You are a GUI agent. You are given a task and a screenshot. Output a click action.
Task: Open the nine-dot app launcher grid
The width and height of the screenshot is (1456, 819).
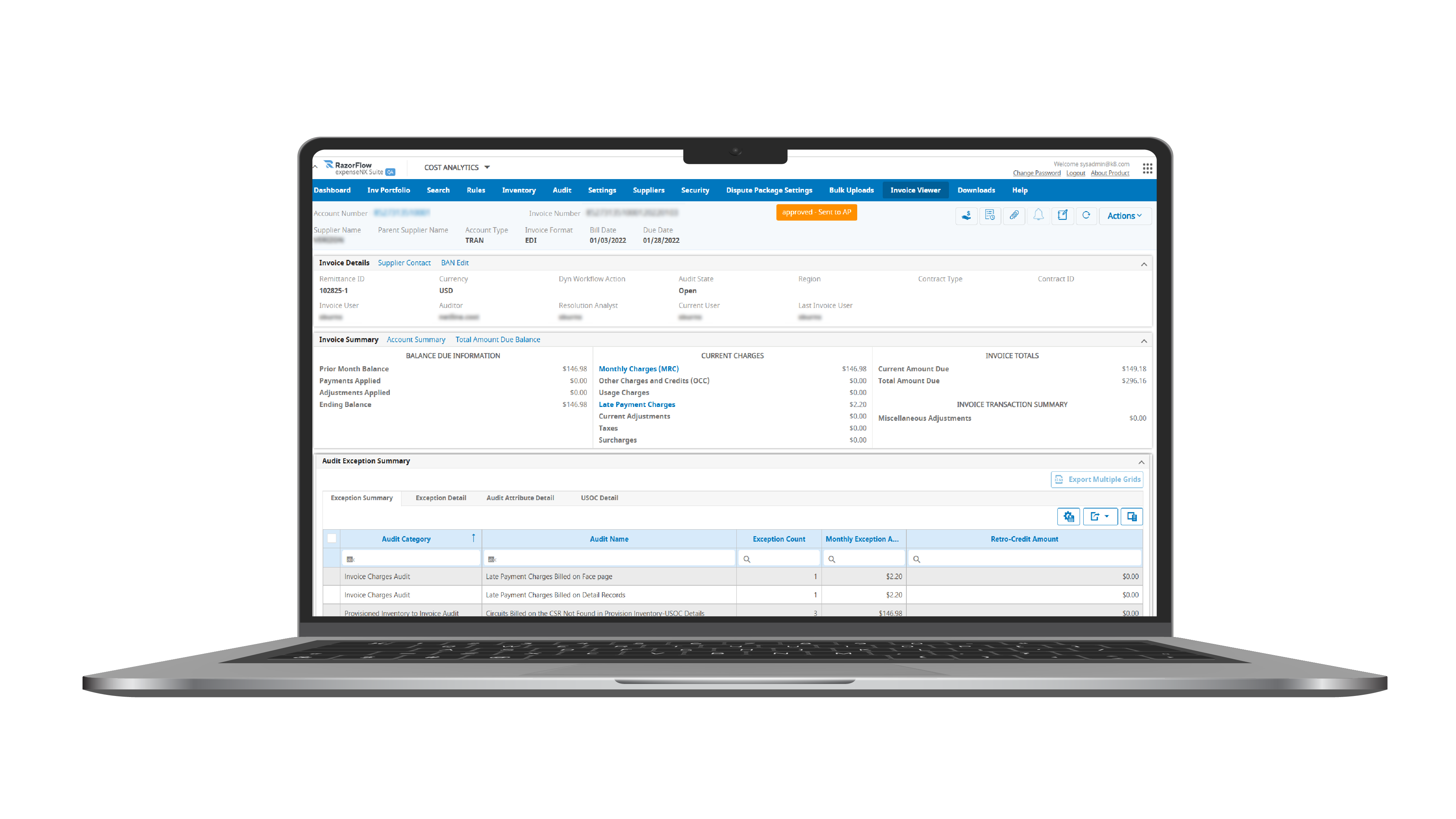click(x=1147, y=169)
